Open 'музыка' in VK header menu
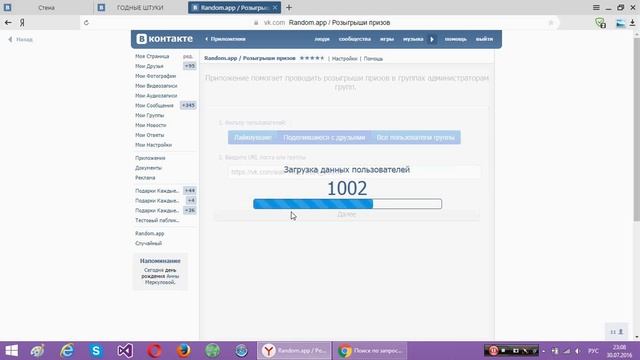 point(413,39)
